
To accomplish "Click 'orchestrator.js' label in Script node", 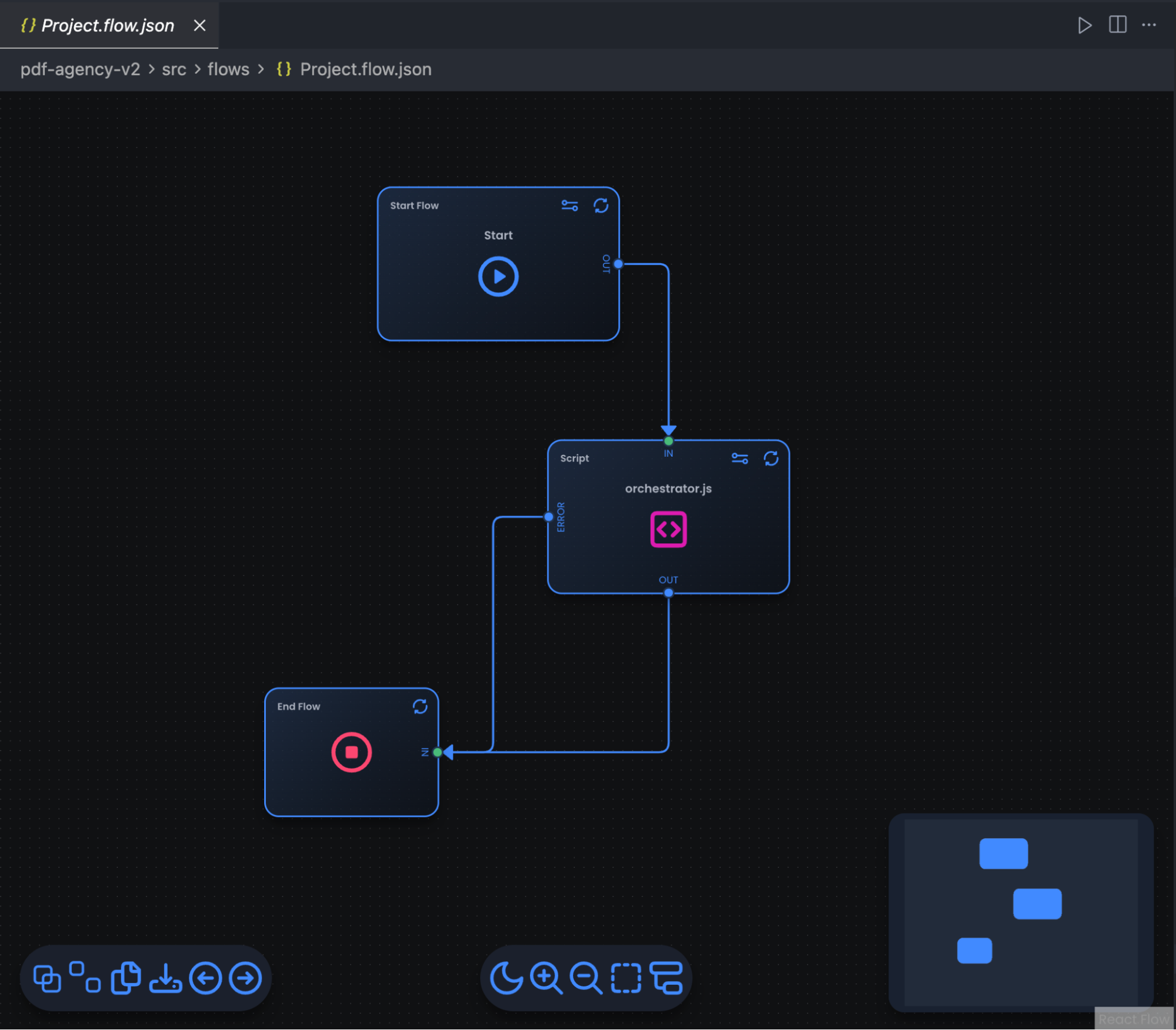I will click(668, 489).
